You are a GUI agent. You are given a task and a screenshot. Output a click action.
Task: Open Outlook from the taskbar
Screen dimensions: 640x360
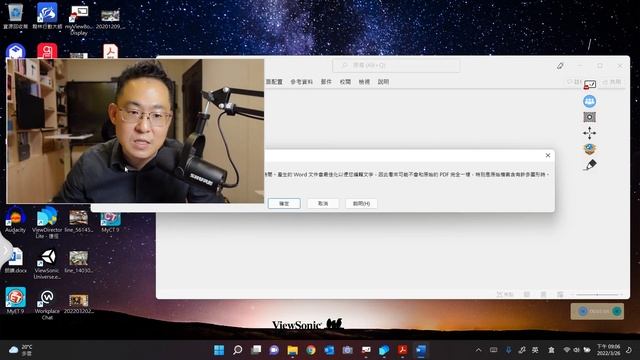(329, 350)
